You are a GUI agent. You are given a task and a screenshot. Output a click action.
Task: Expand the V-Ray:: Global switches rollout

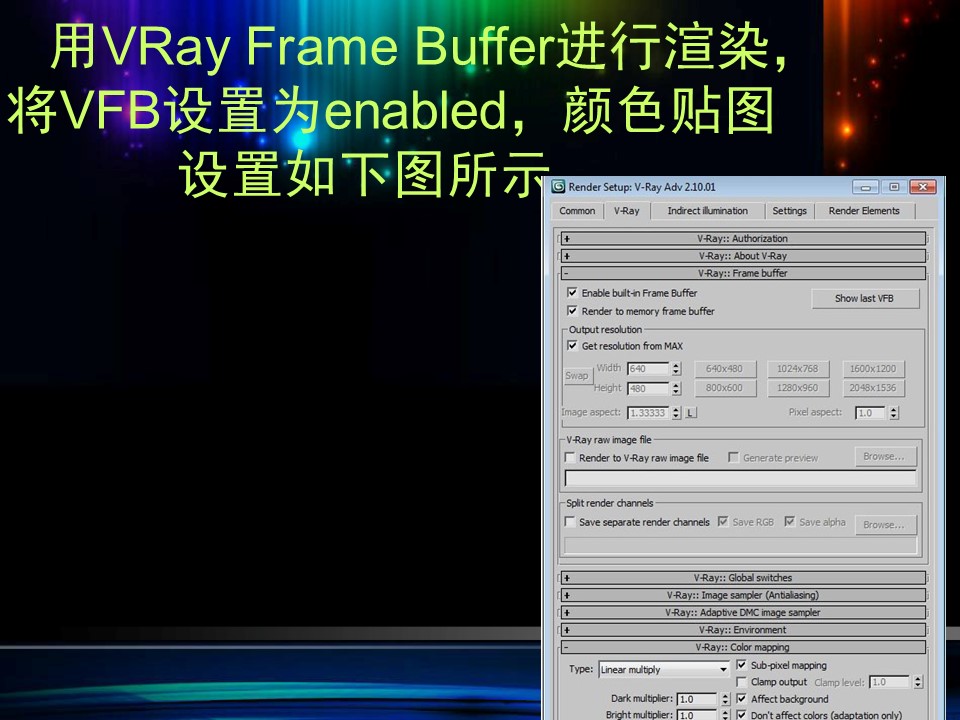coord(743,577)
